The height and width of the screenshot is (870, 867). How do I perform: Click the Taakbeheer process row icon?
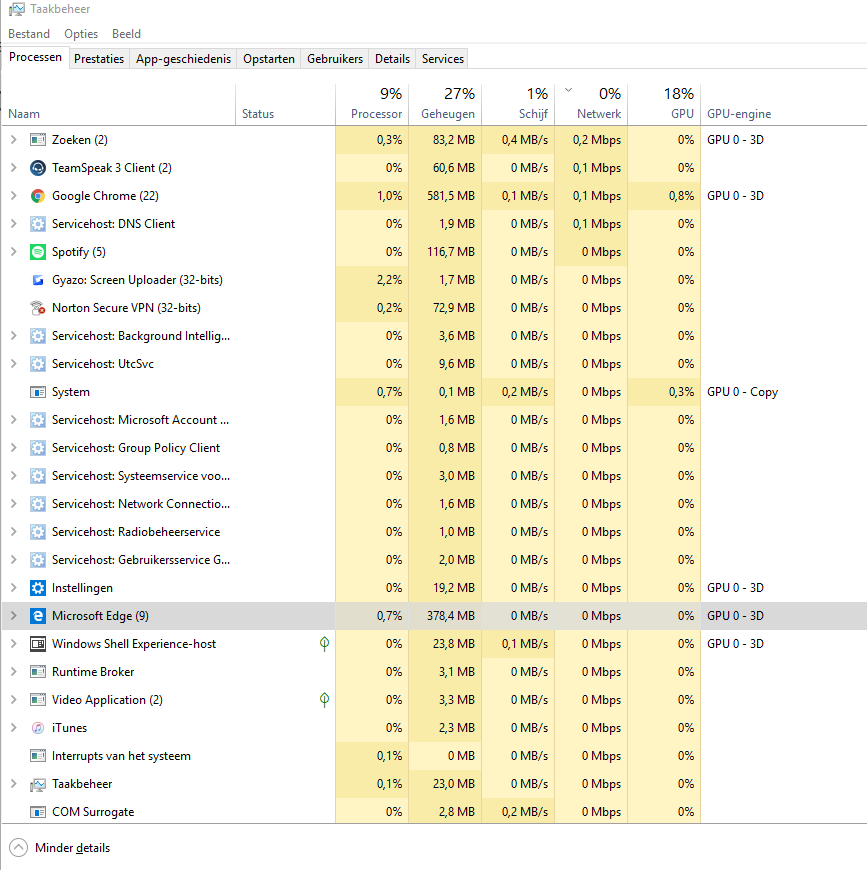pyautogui.click(x=38, y=784)
